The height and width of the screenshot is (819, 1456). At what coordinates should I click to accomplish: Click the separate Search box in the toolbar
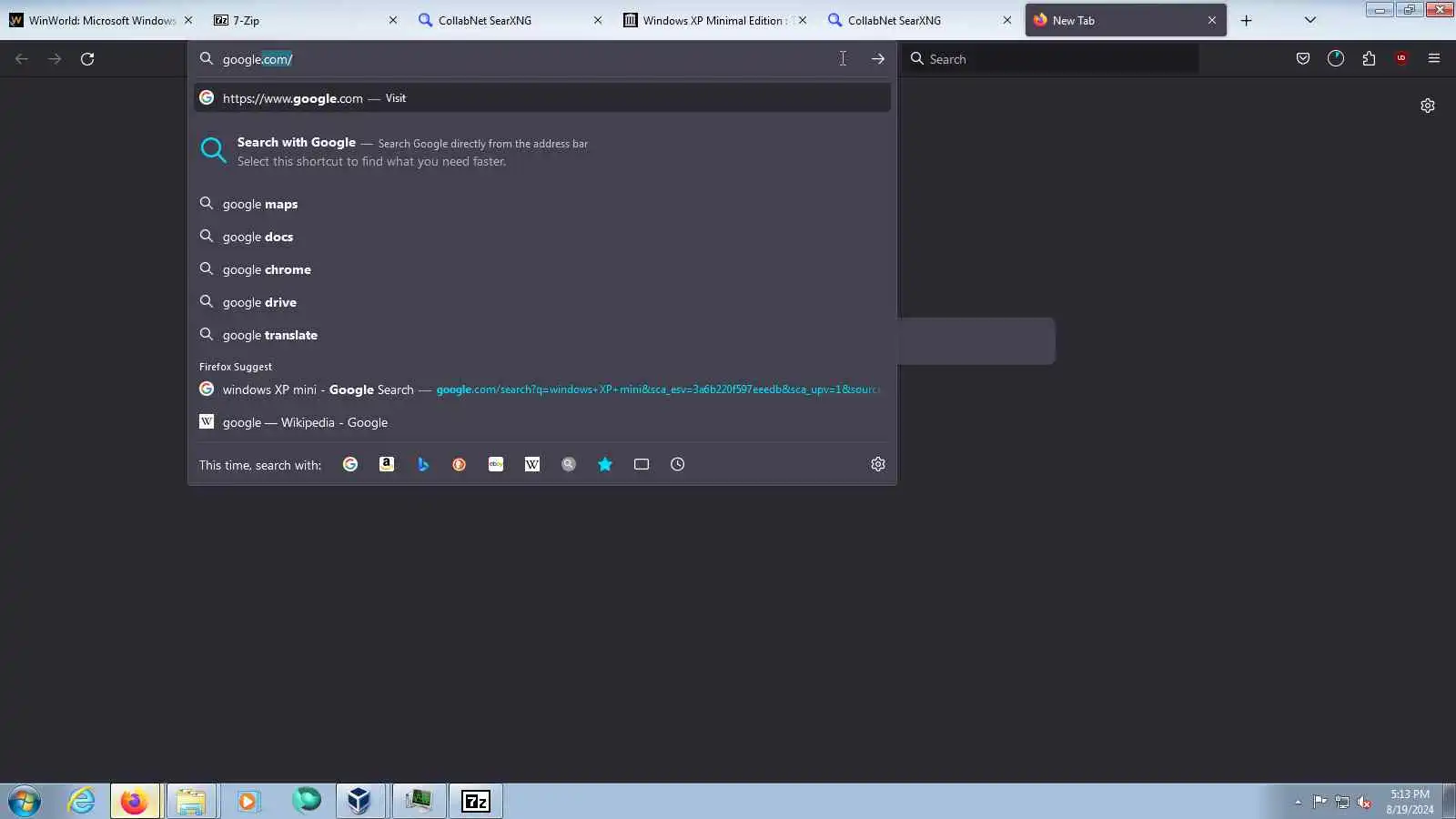[x=1050, y=59]
